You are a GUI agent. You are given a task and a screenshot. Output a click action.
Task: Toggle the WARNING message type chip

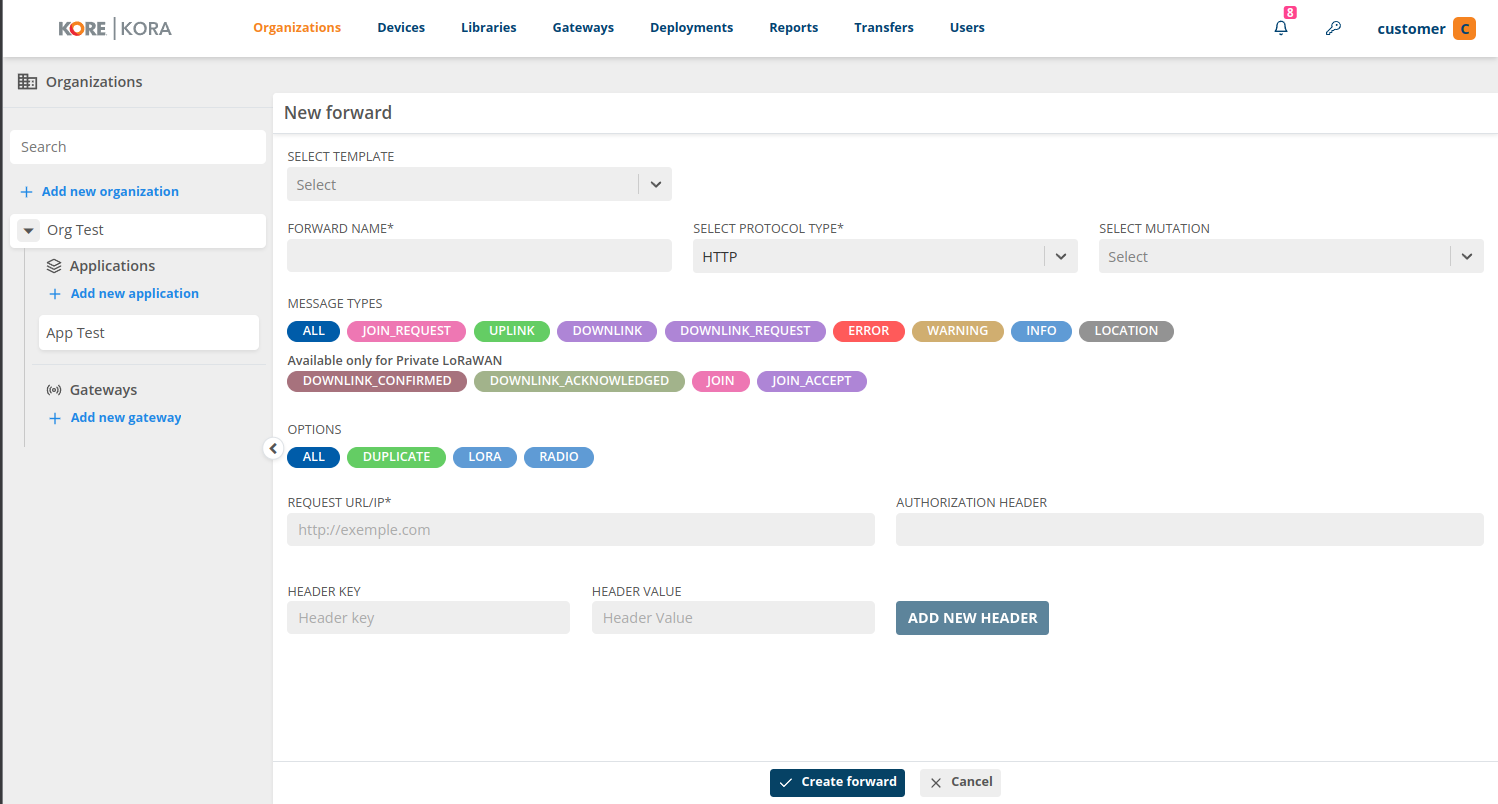coord(957,331)
